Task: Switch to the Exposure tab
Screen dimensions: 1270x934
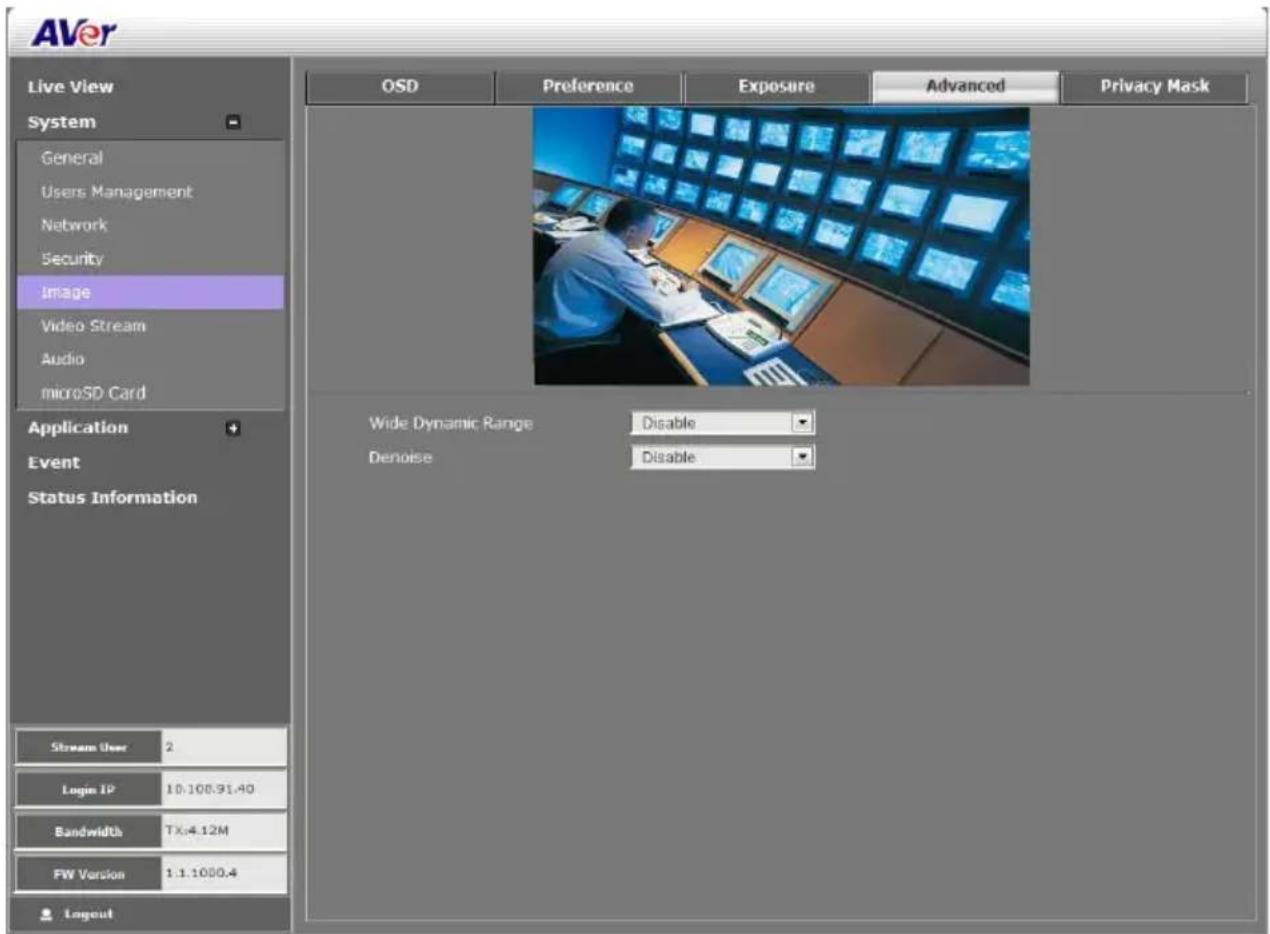Action: [776, 87]
